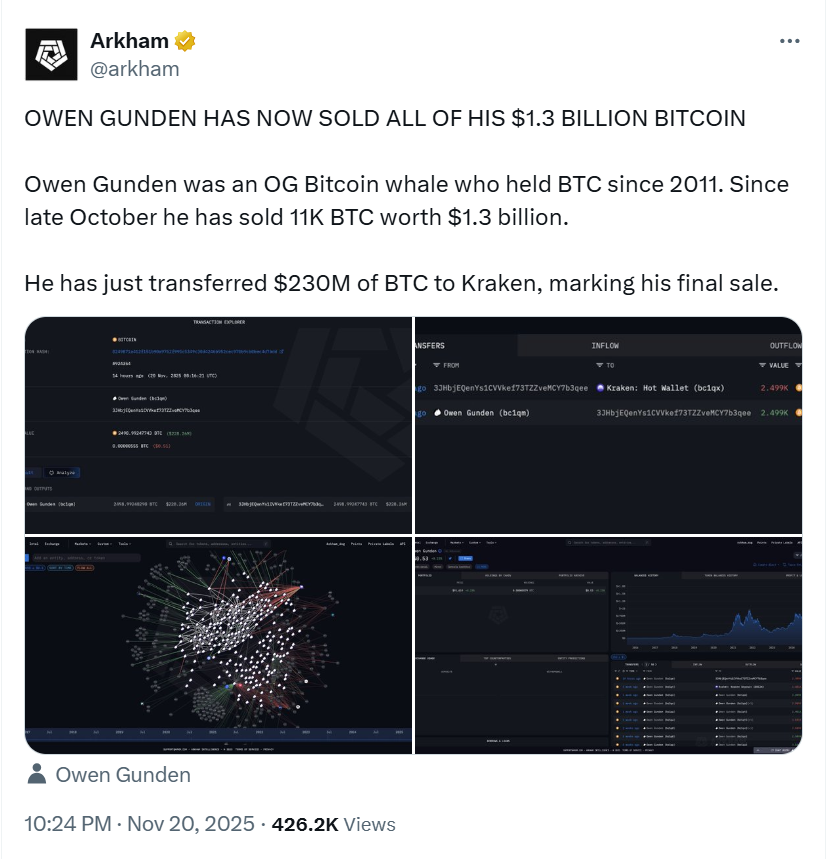Viewport: 830px width, 859px height.
Task: Click the Kraken: Hot Wallet entity icon
Action: [x=601, y=388]
